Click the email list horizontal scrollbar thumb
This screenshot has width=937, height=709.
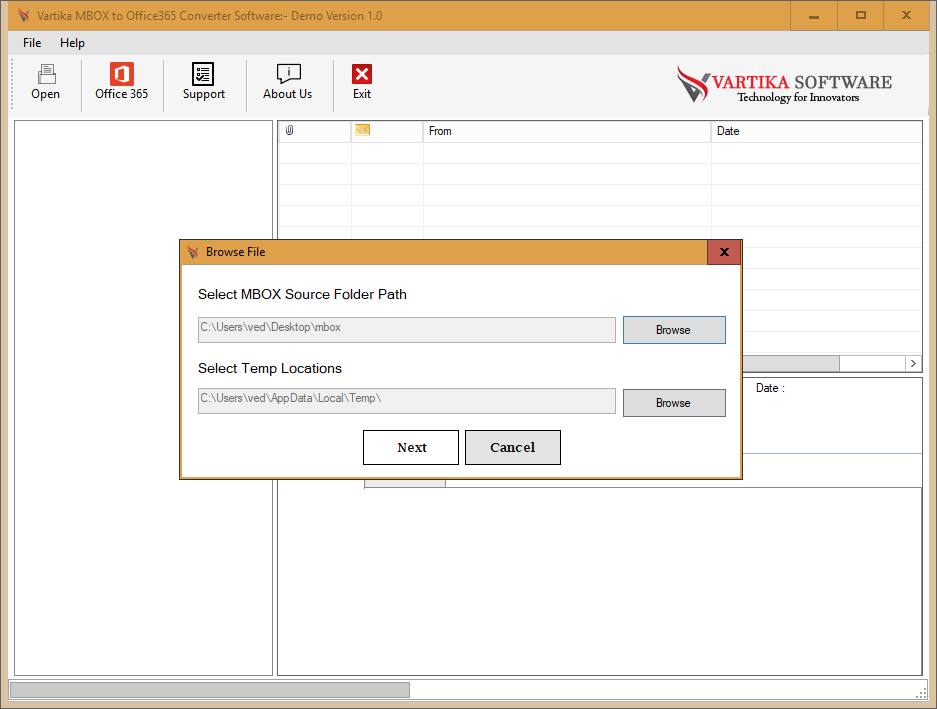click(x=791, y=363)
